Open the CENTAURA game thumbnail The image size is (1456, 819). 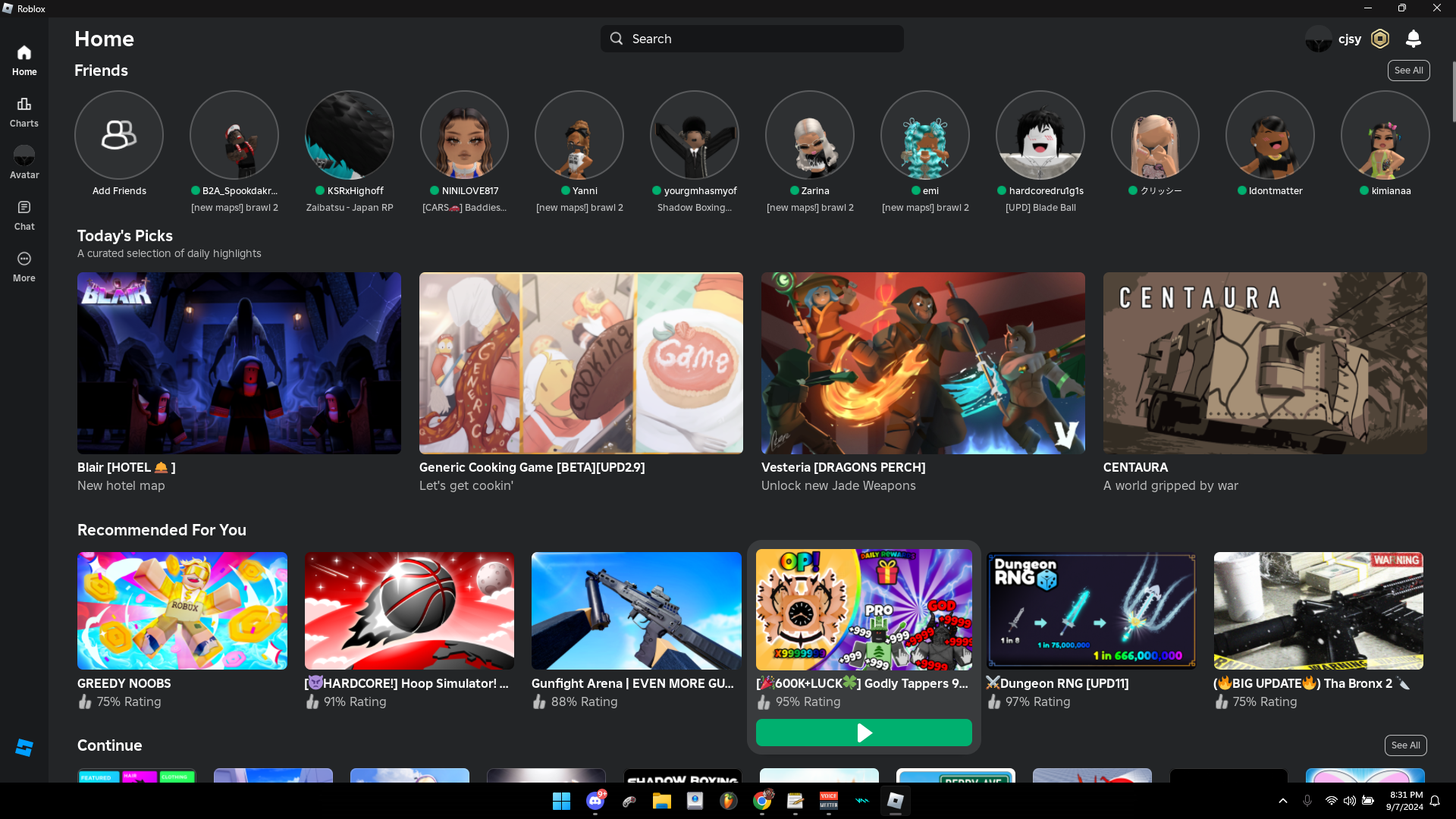[1265, 363]
